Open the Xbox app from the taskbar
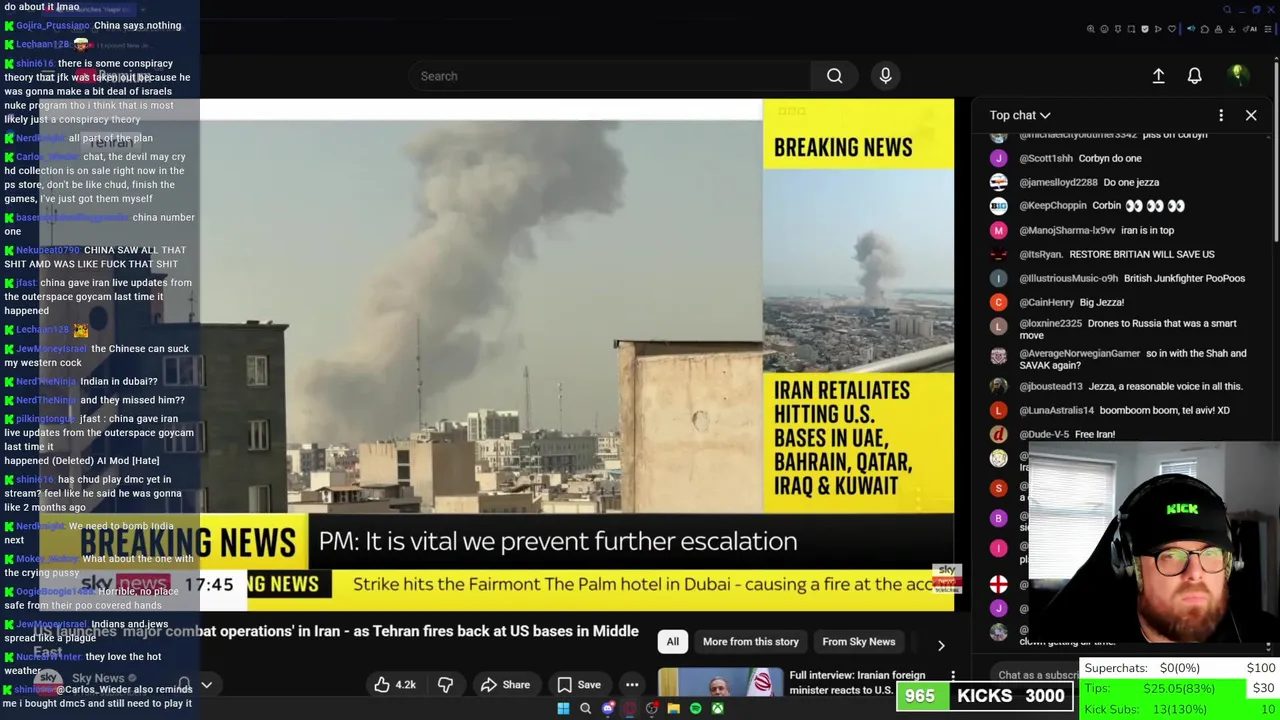1280x720 pixels. [717, 708]
